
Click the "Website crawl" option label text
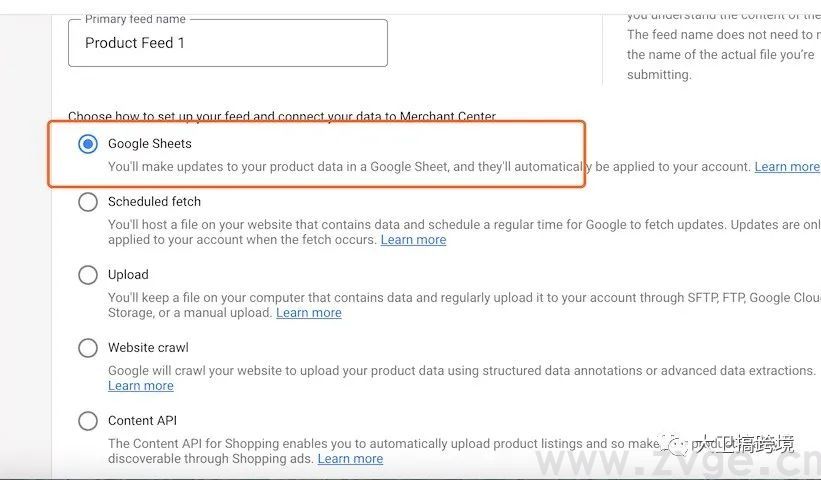coord(148,348)
